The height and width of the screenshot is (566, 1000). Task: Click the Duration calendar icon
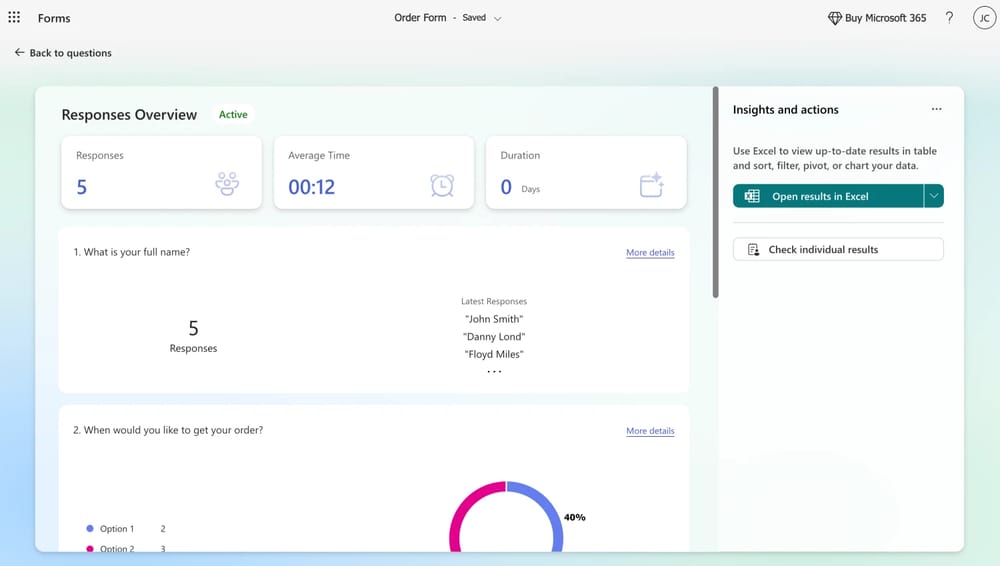(x=652, y=185)
